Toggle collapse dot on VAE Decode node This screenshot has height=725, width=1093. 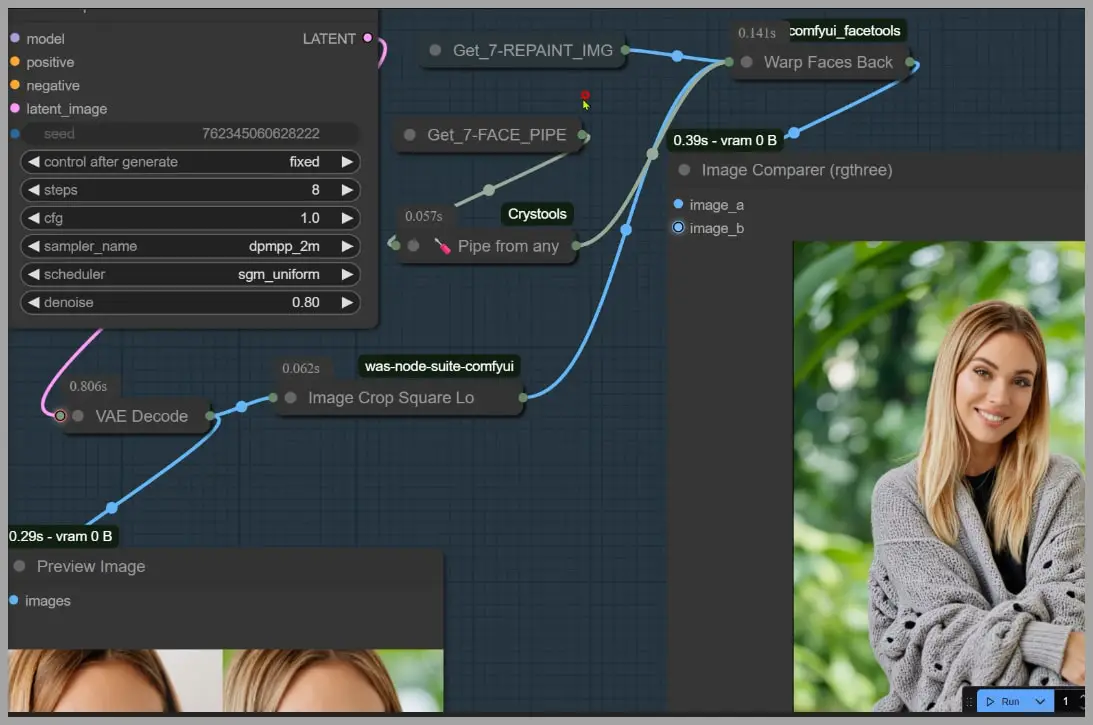pyautogui.click(x=78, y=416)
